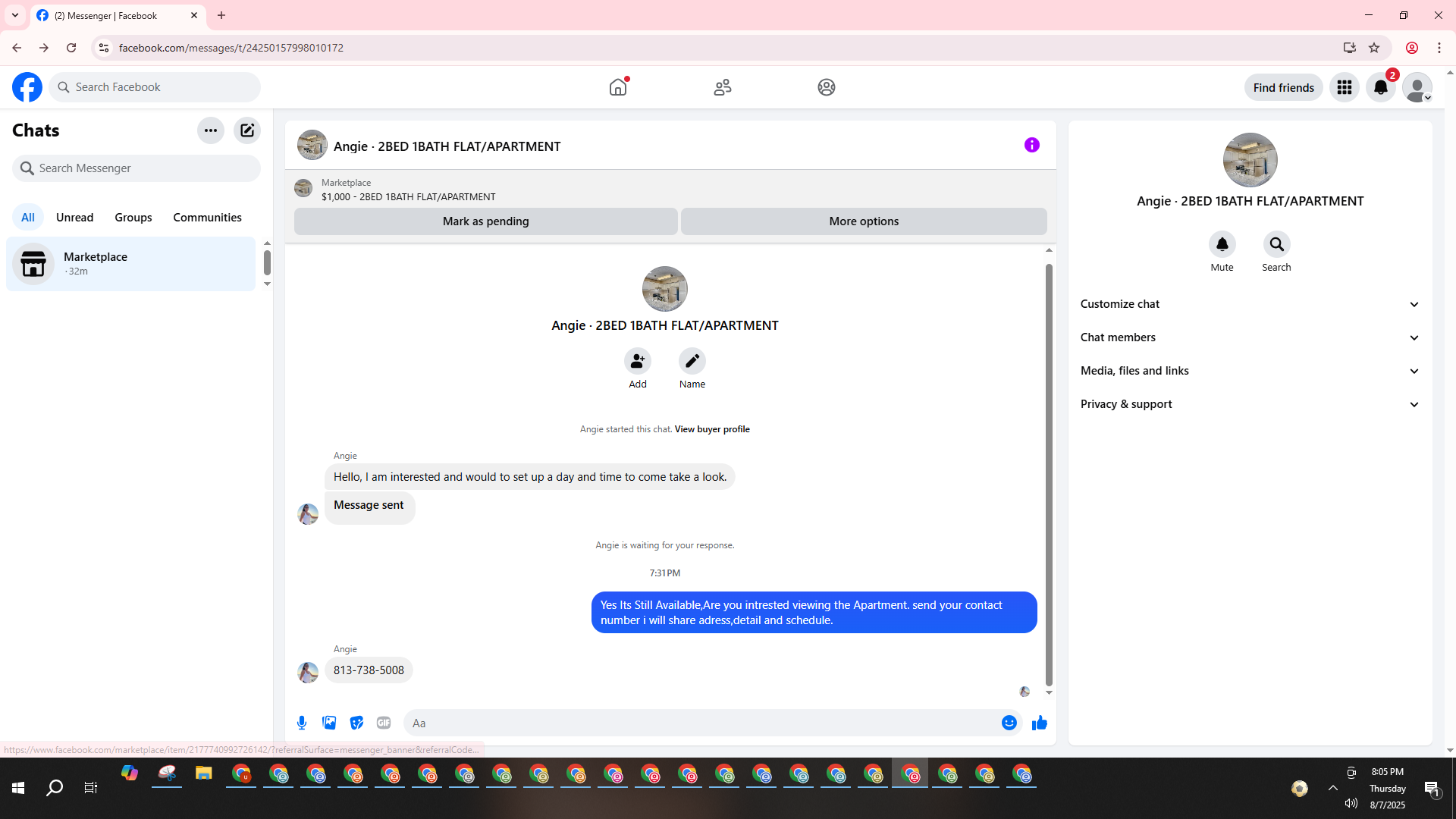Edit the chat name with pencil icon
Image resolution: width=1456 pixels, height=819 pixels.
pos(692,362)
